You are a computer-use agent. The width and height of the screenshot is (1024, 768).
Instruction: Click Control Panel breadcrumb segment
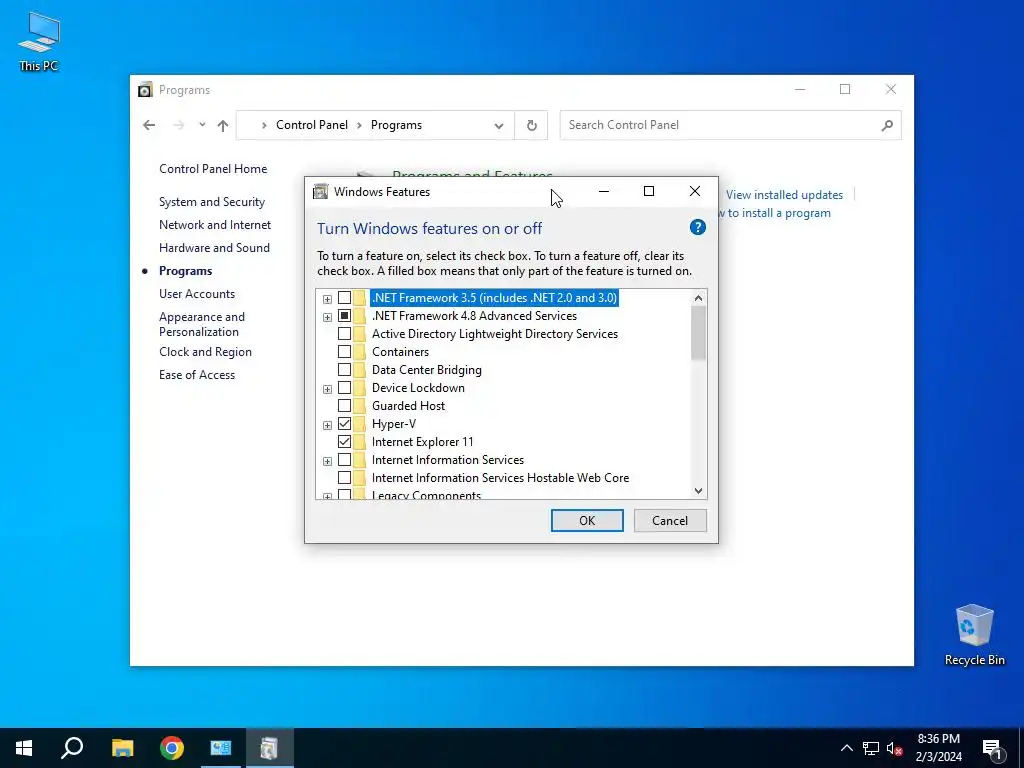pos(312,125)
